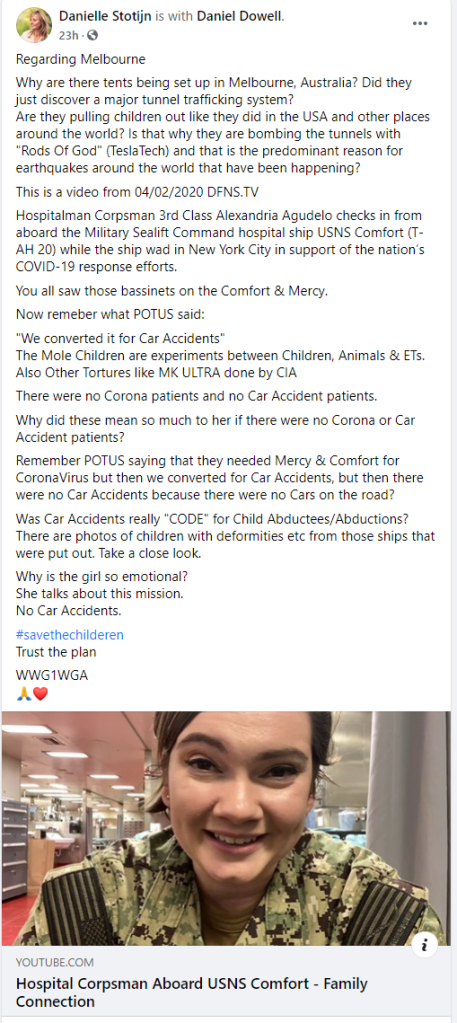Click the info icon on video preview
This screenshot has width=457, height=1023.
point(424,945)
